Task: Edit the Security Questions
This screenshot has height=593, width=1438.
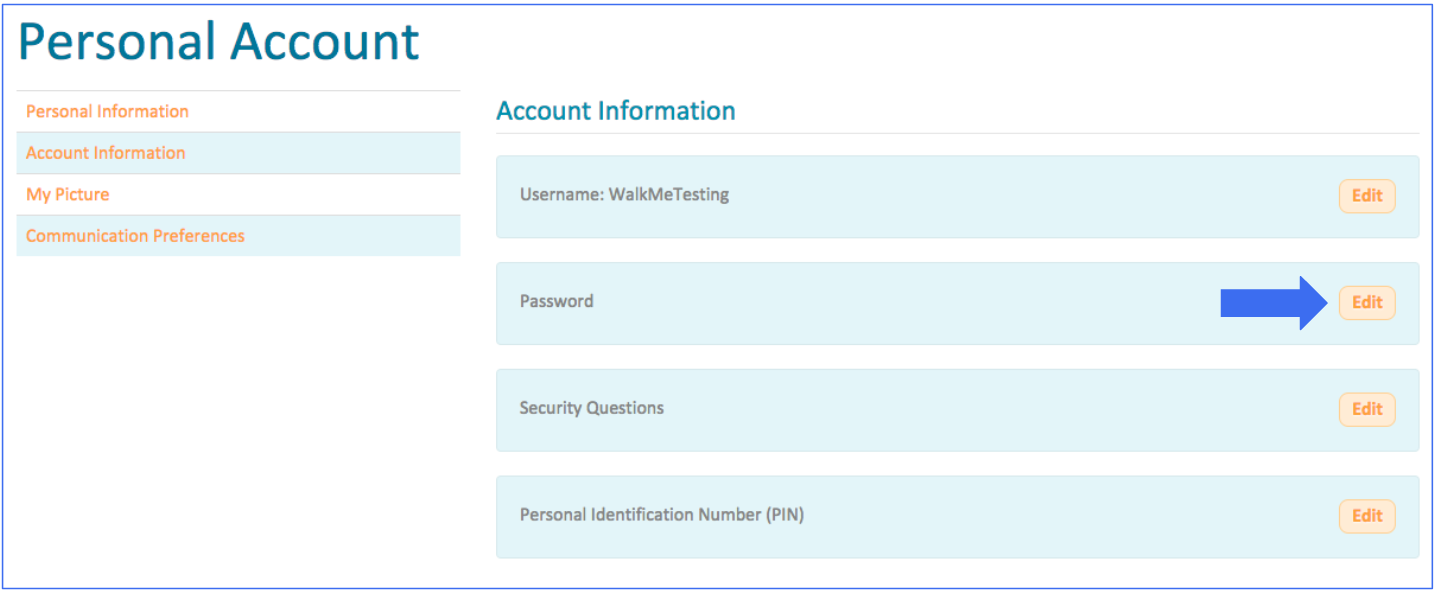Action: pyautogui.click(x=1366, y=409)
